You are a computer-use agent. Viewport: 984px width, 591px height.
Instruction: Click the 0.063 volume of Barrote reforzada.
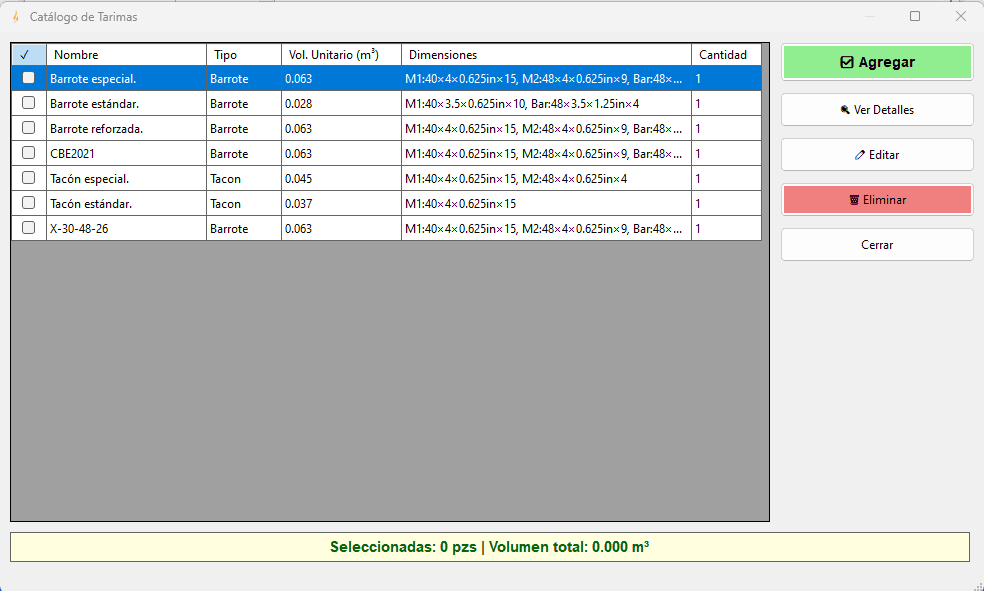point(341,129)
